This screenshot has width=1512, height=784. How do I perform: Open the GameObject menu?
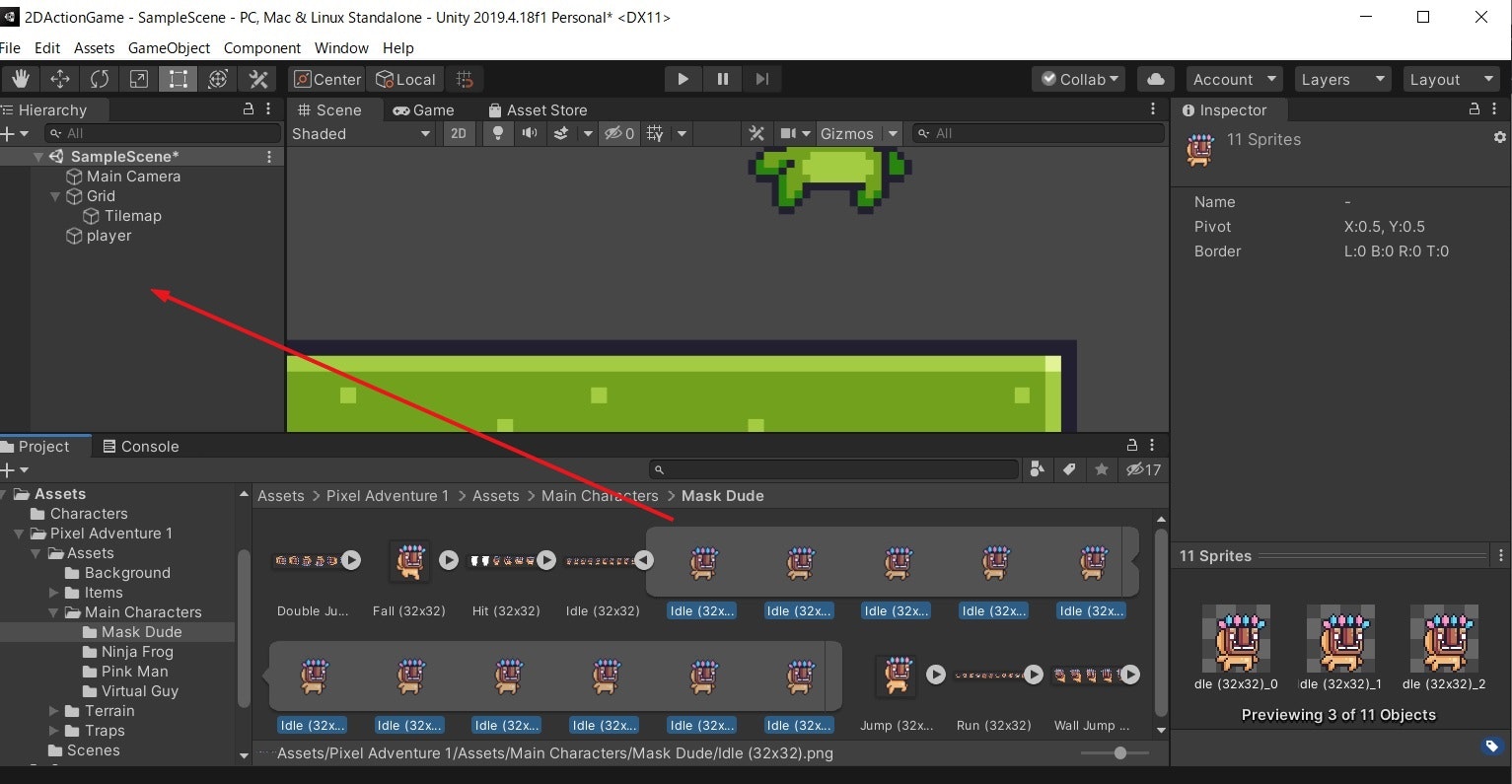point(169,47)
